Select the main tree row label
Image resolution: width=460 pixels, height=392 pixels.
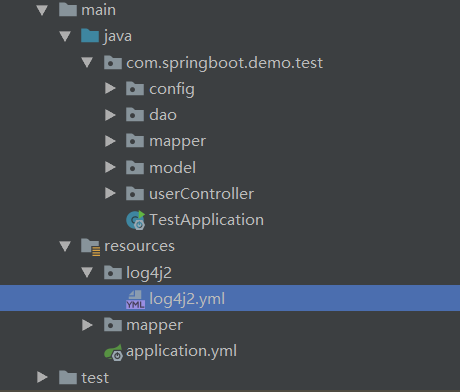(x=99, y=10)
